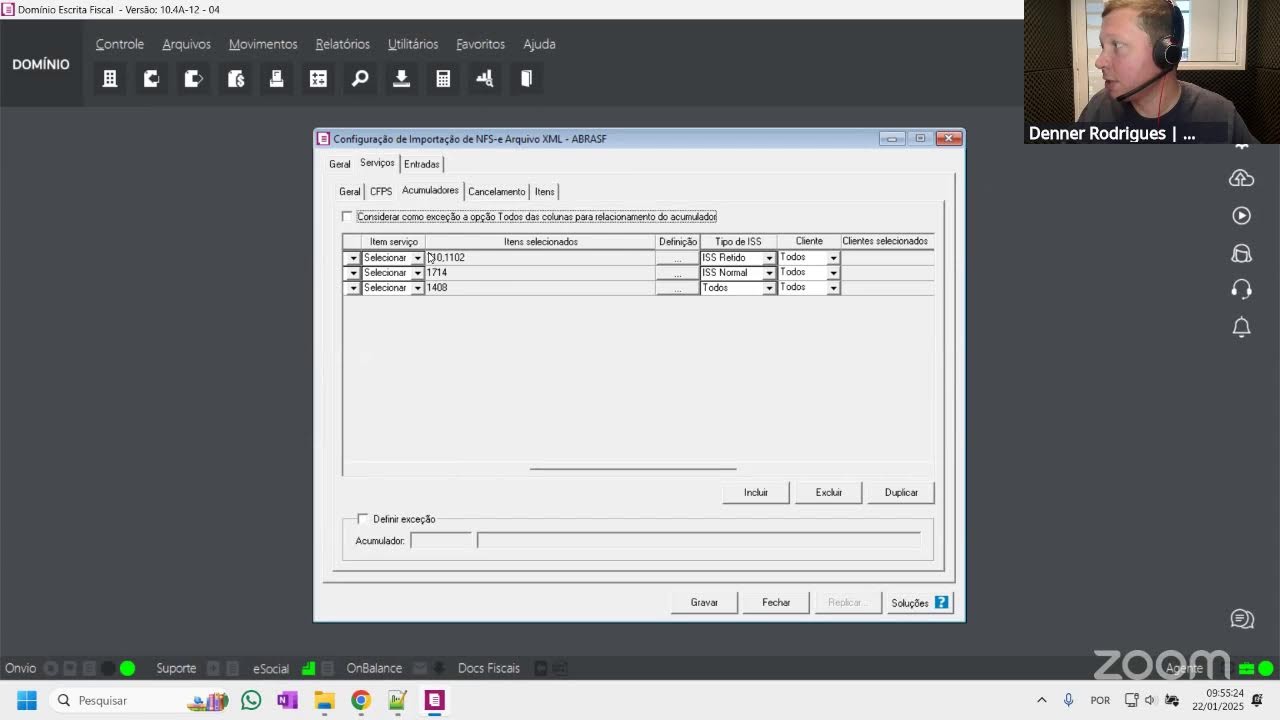
Task: Switch to the Entradas tab
Action: [x=422, y=164]
